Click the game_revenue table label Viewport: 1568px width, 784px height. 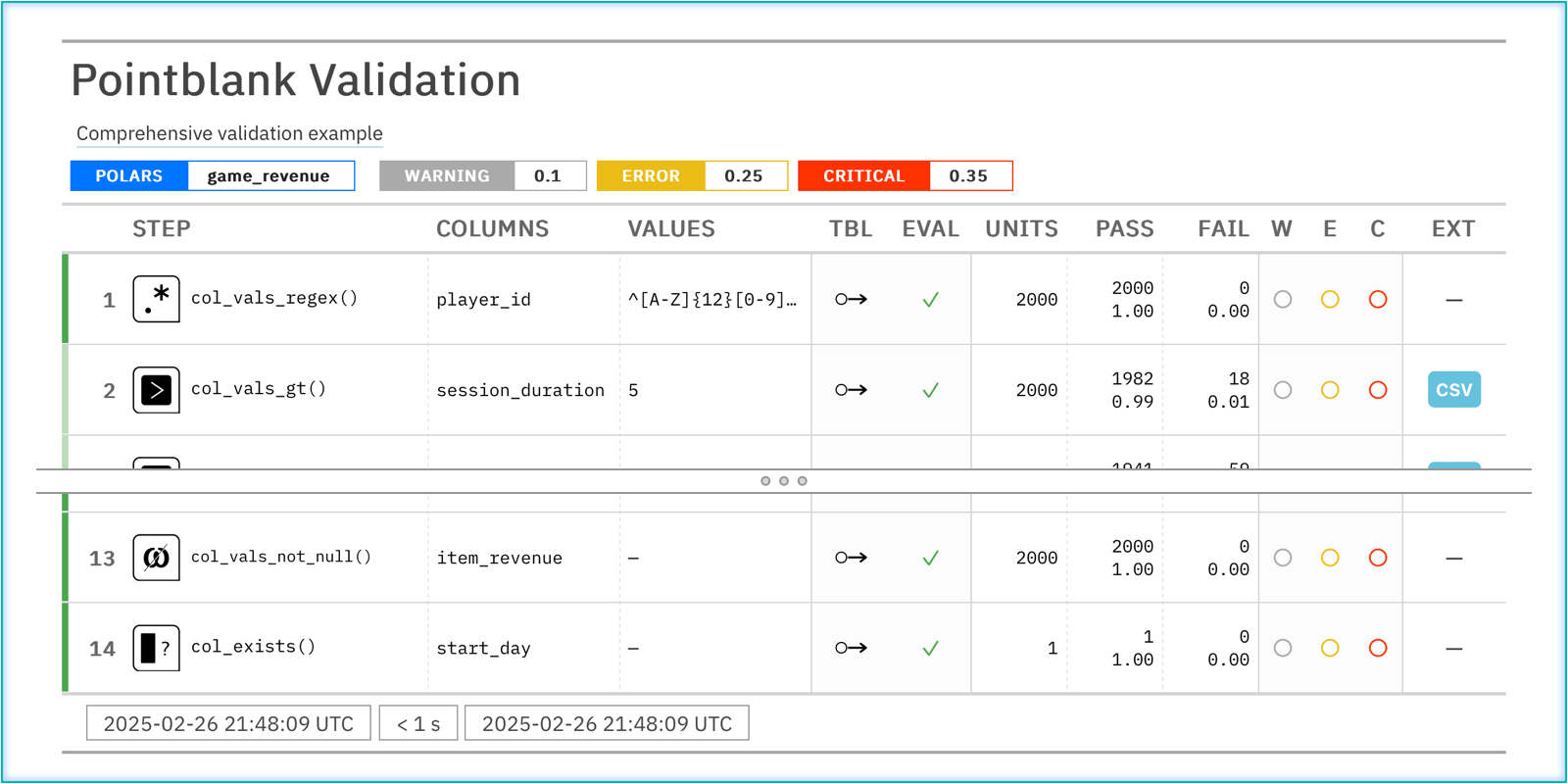click(269, 176)
